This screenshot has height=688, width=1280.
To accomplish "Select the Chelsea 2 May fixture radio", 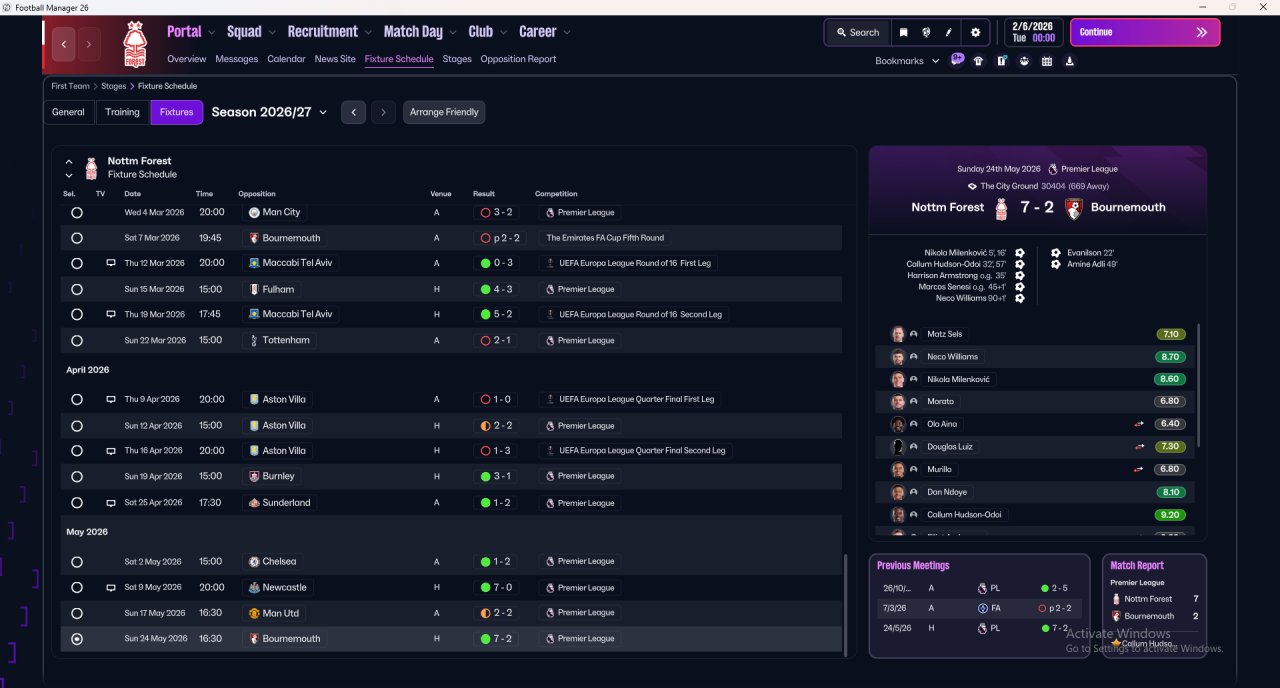I will [77, 562].
